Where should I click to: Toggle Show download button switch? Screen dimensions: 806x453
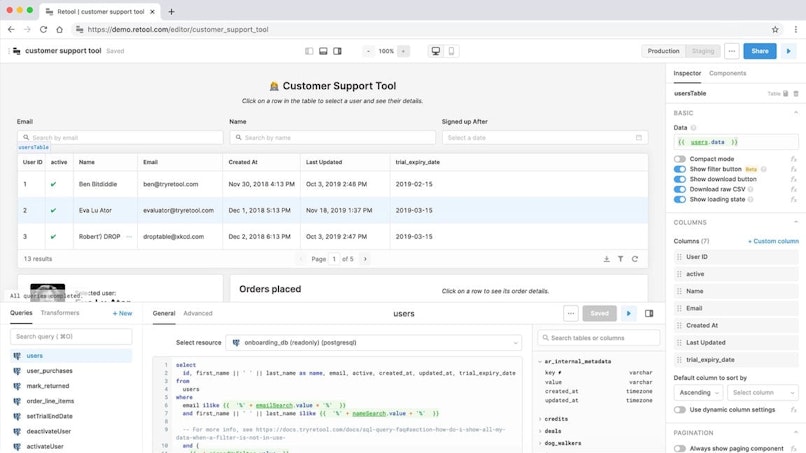click(680, 179)
